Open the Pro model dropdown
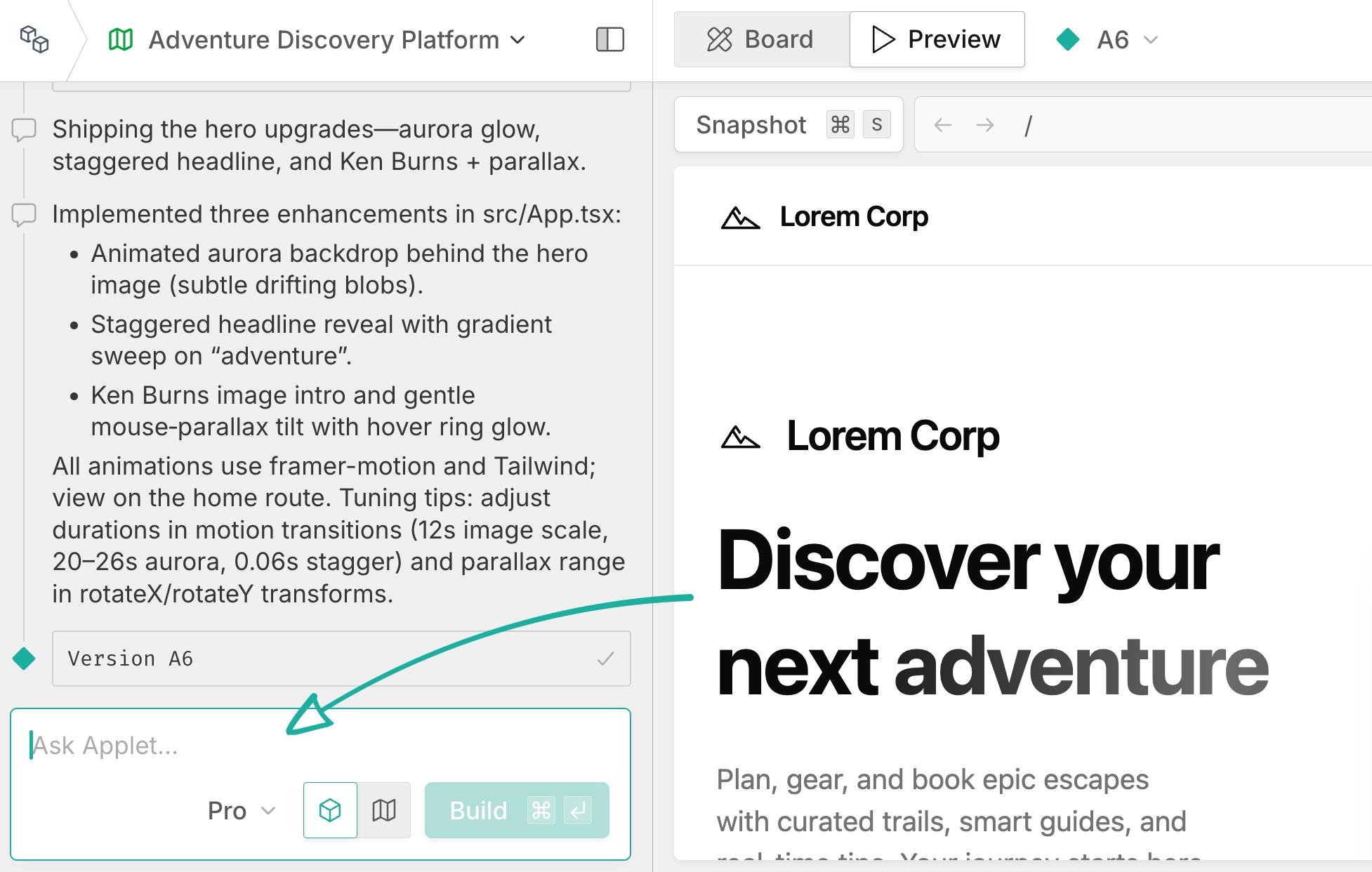This screenshot has height=872, width=1372. [x=241, y=811]
